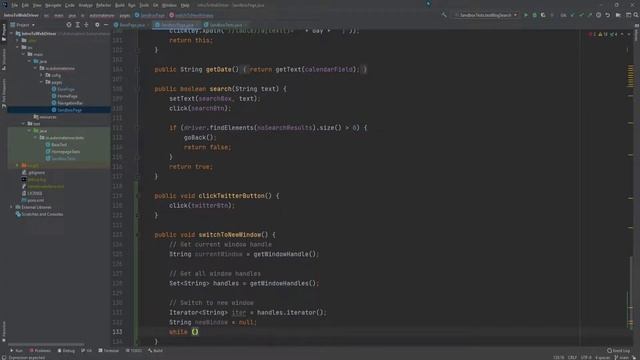Image resolution: width=640 pixels, height=360 pixels.
Task: Open the Problems tool window button
Action: 40,351
